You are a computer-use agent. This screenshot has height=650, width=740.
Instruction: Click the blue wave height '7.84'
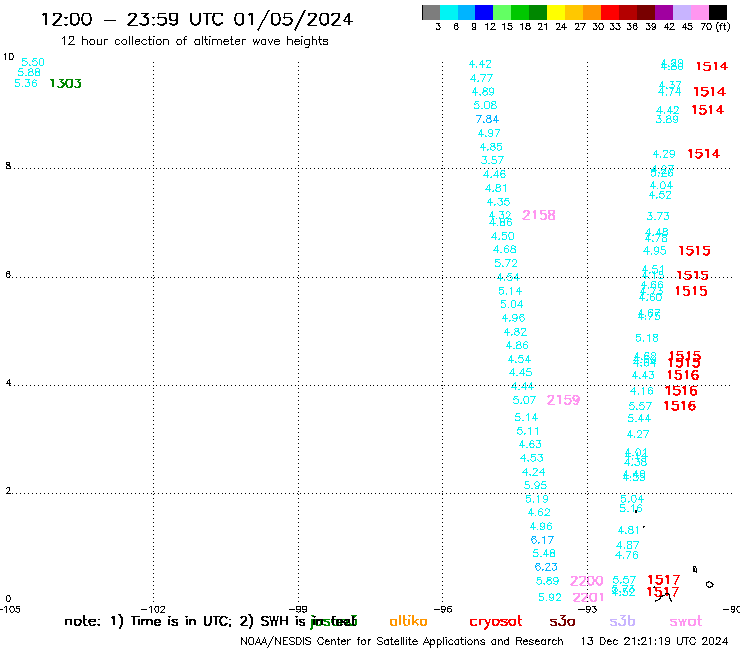tap(487, 119)
